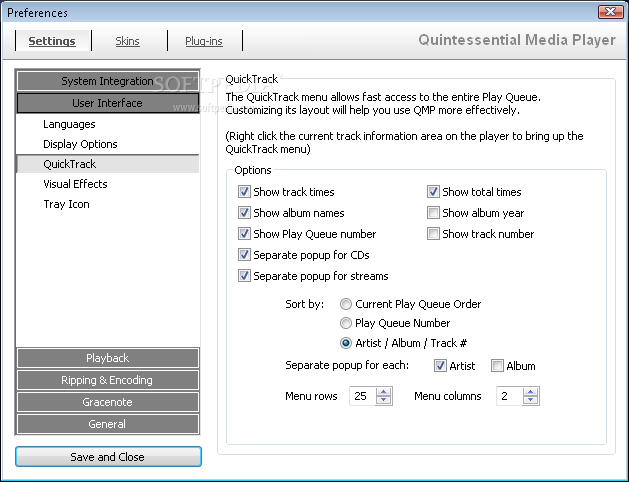This screenshot has width=629, height=482.
Task: Switch to the Settings tab
Action: click(x=52, y=41)
